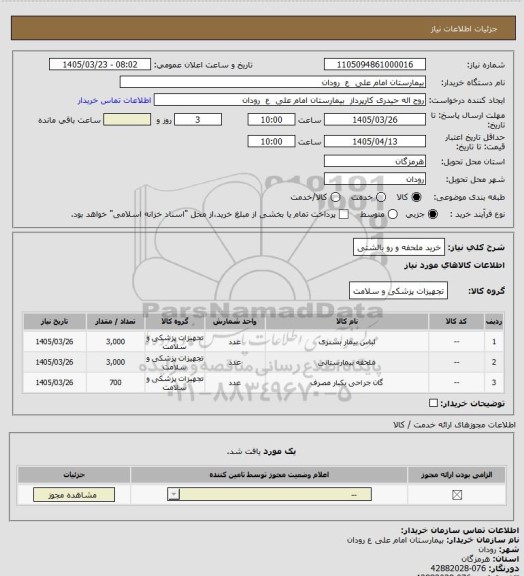Click the remaining hours empty field
The width and height of the screenshot is (524, 576).
pyautogui.click(x=127, y=120)
